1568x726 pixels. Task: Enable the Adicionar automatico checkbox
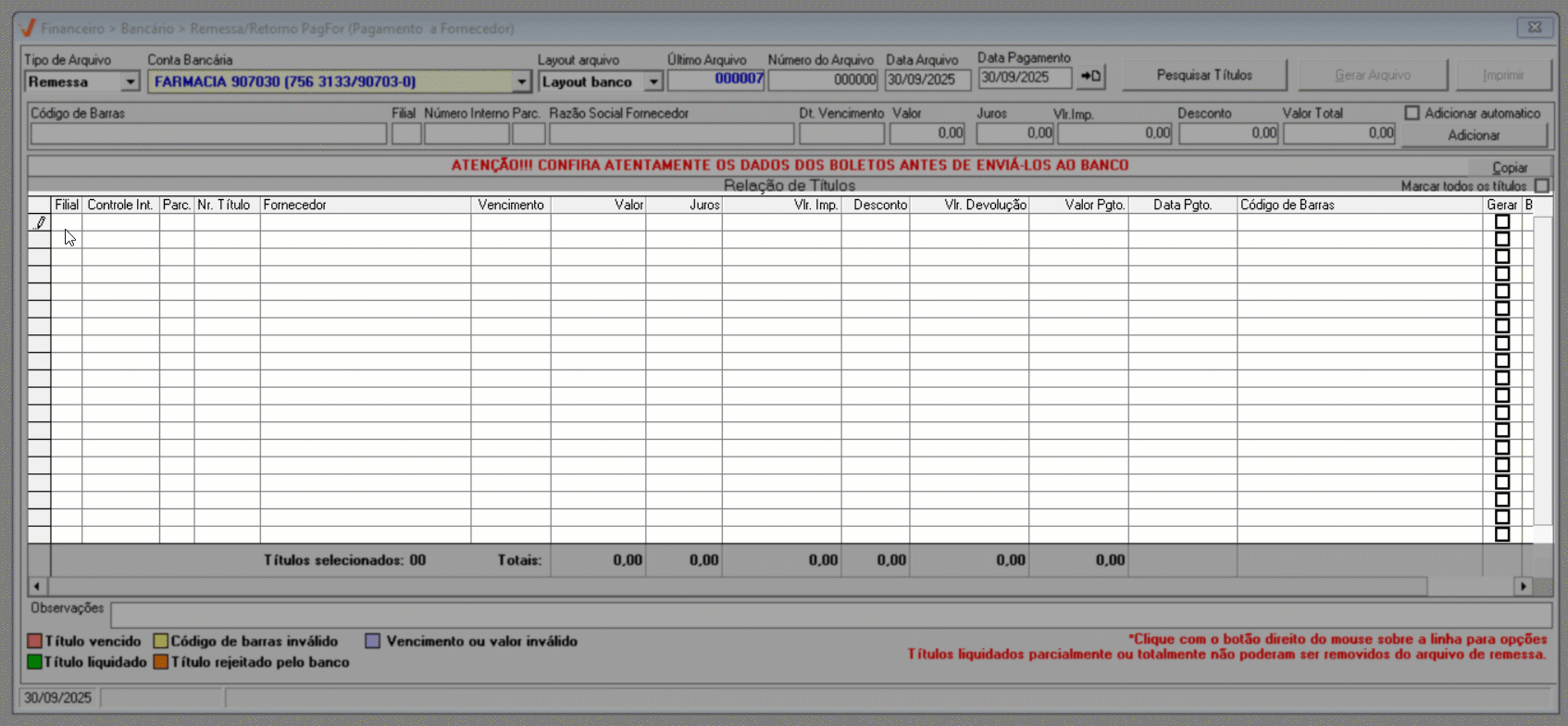(1412, 113)
